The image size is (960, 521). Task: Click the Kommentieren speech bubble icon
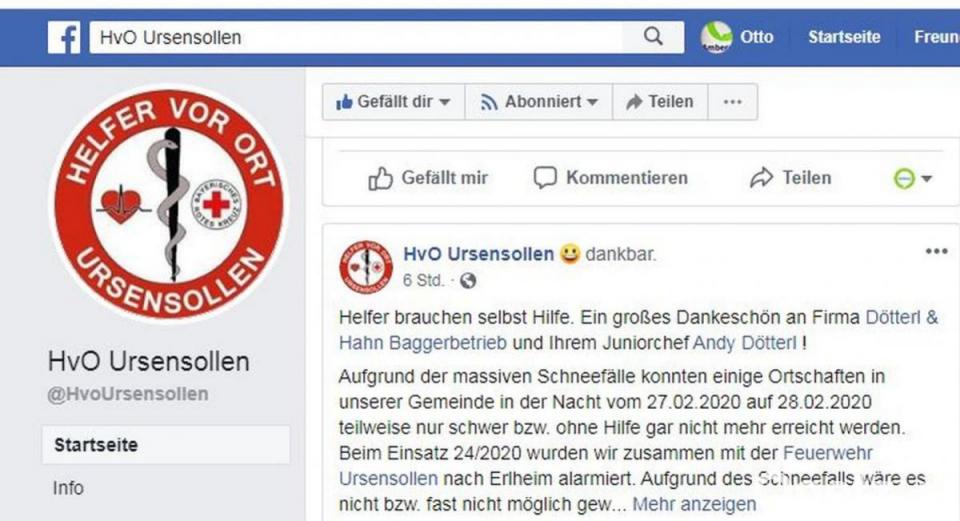[545, 178]
